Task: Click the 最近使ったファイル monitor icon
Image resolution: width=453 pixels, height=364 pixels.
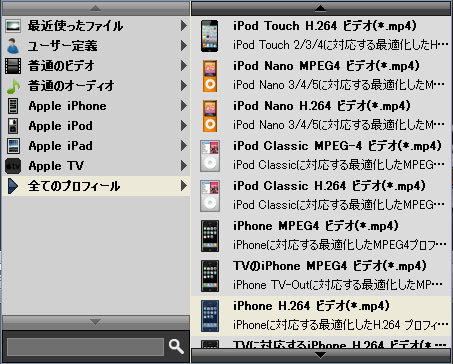Action: click(x=13, y=26)
